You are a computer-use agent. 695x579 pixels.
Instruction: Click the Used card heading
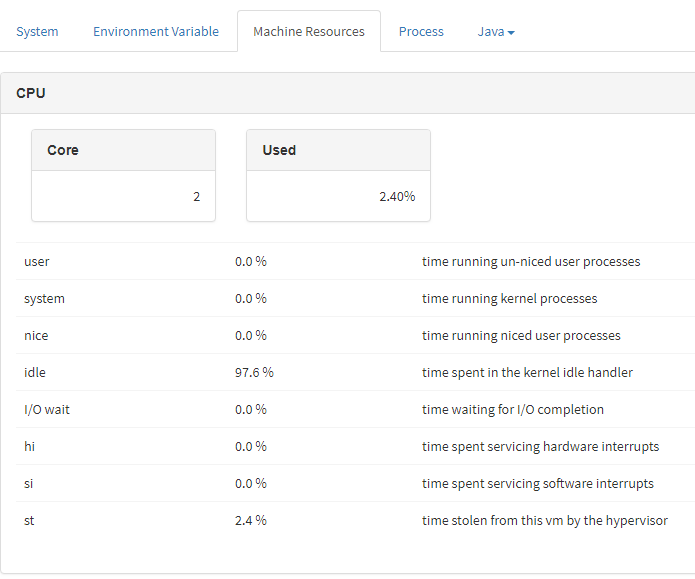[279, 150]
